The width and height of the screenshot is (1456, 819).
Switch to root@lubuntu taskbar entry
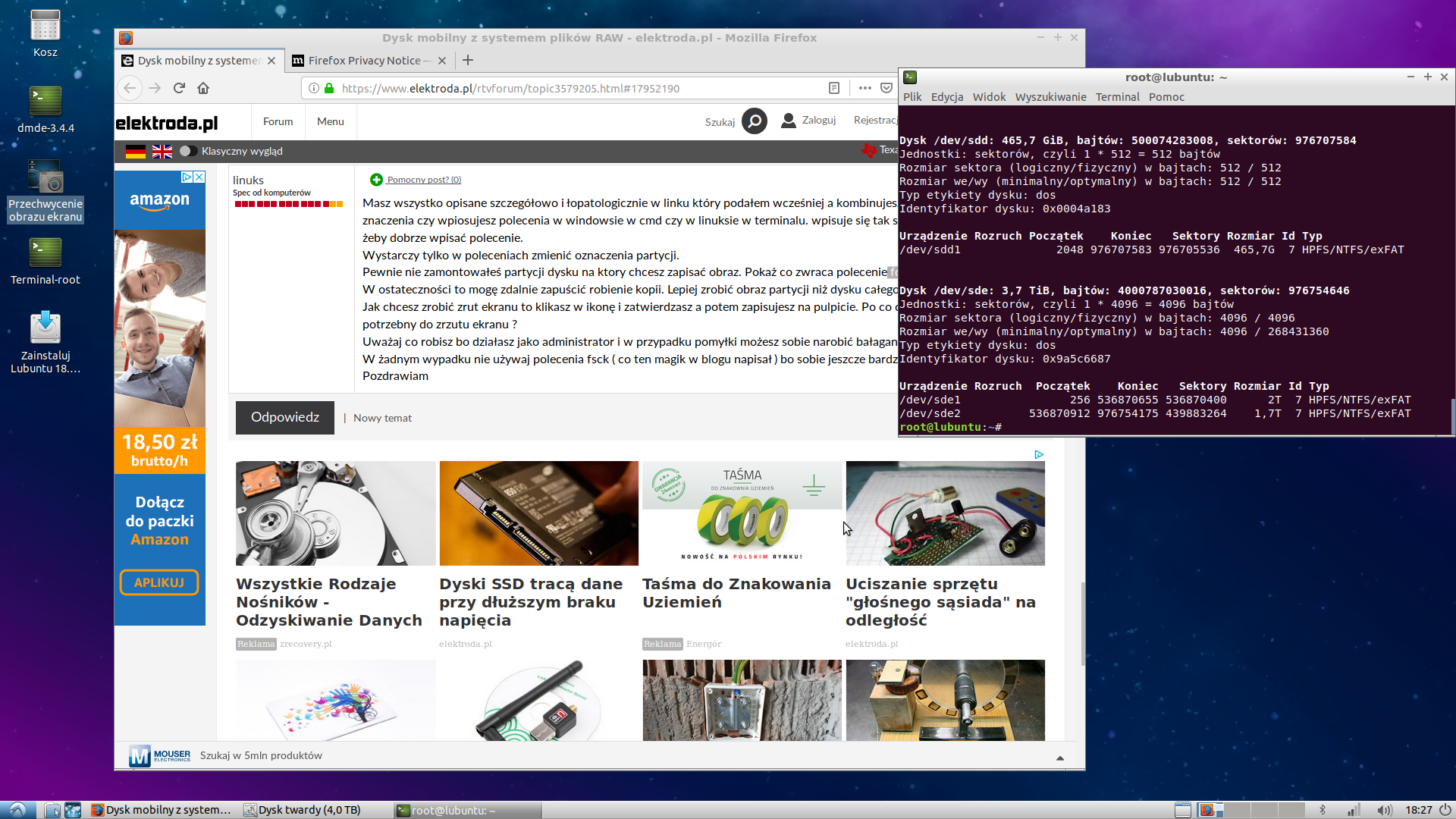coord(468,810)
